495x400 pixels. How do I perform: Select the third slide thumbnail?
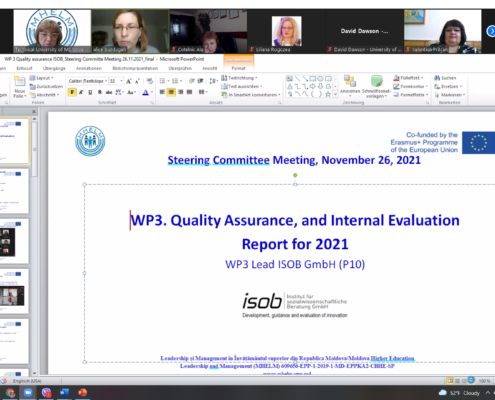tap(13, 241)
